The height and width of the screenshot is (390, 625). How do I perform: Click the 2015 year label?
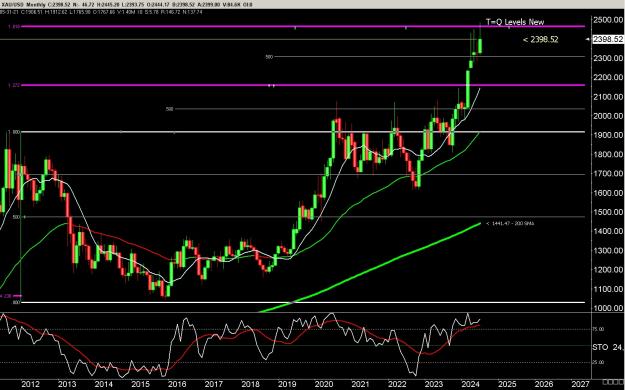click(x=140, y=384)
